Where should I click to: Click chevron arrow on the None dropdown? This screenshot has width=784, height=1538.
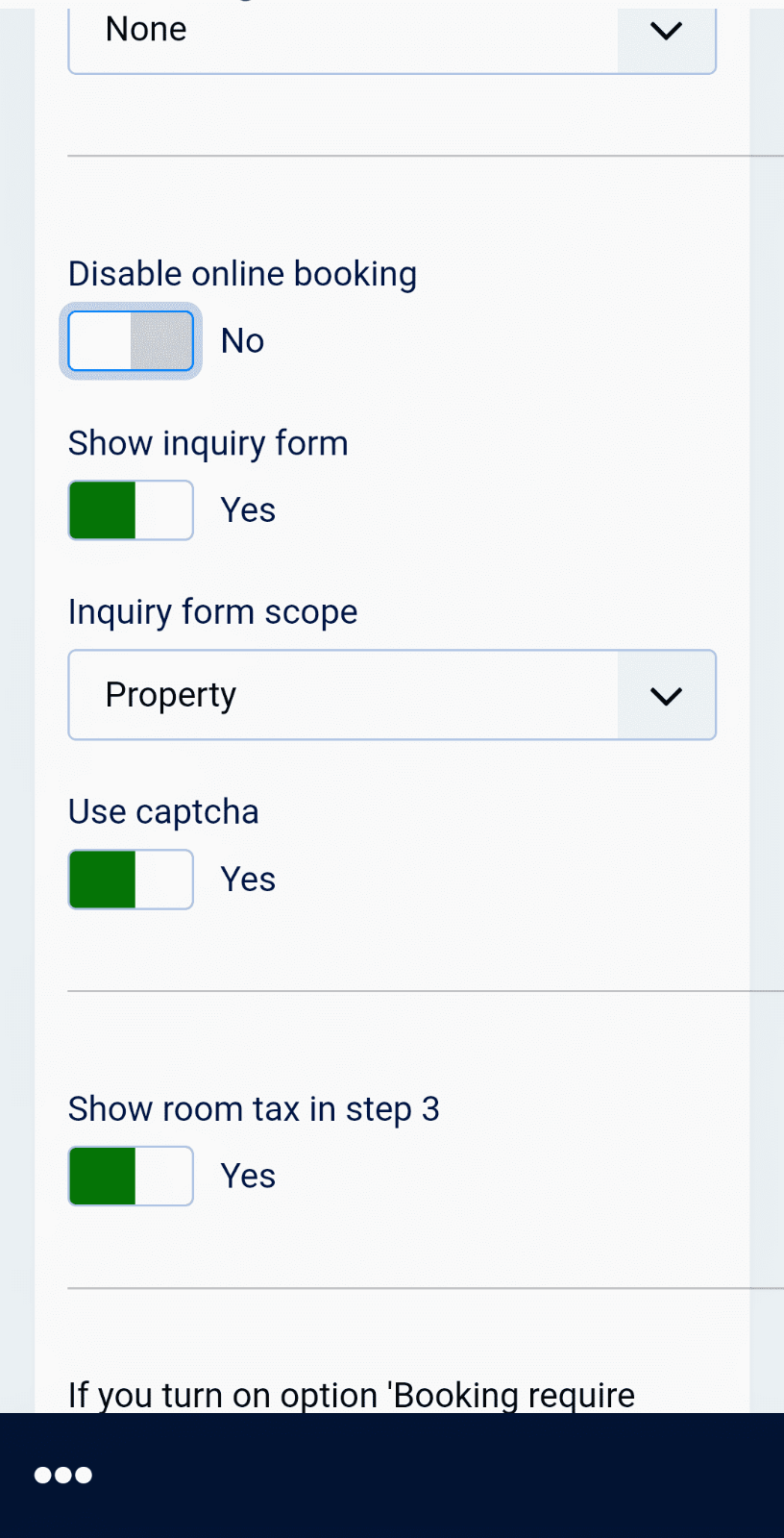[666, 33]
